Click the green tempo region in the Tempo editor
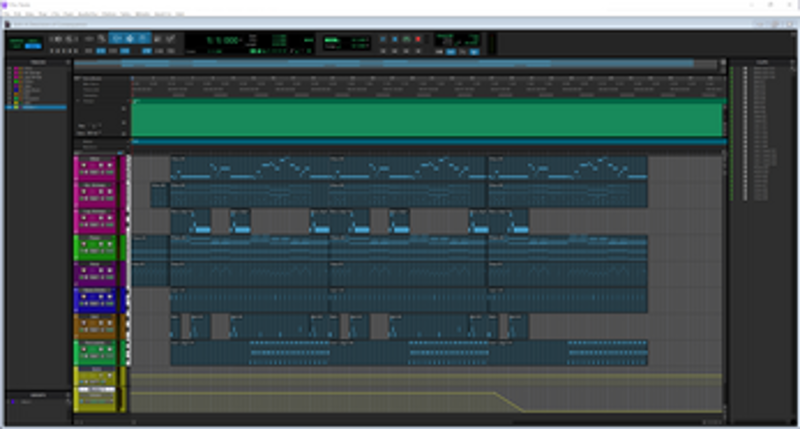 click(427, 118)
